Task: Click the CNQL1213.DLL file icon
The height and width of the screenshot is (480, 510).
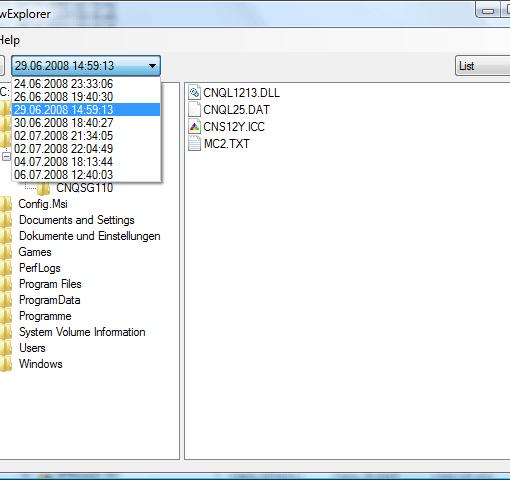Action: 194,92
